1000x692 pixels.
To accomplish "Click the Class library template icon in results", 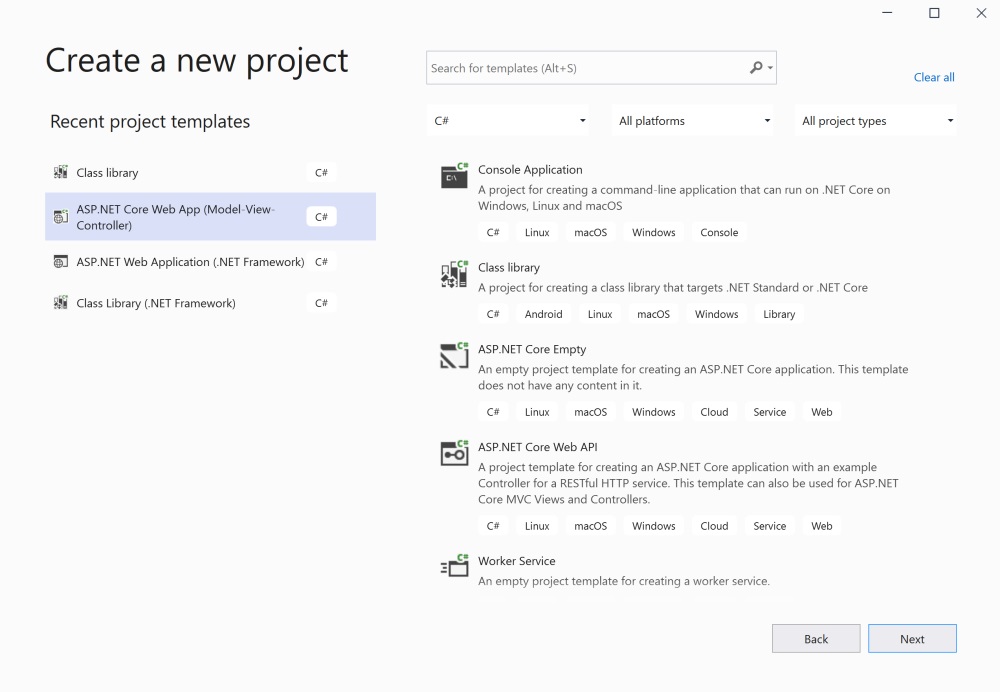I will pos(454,274).
